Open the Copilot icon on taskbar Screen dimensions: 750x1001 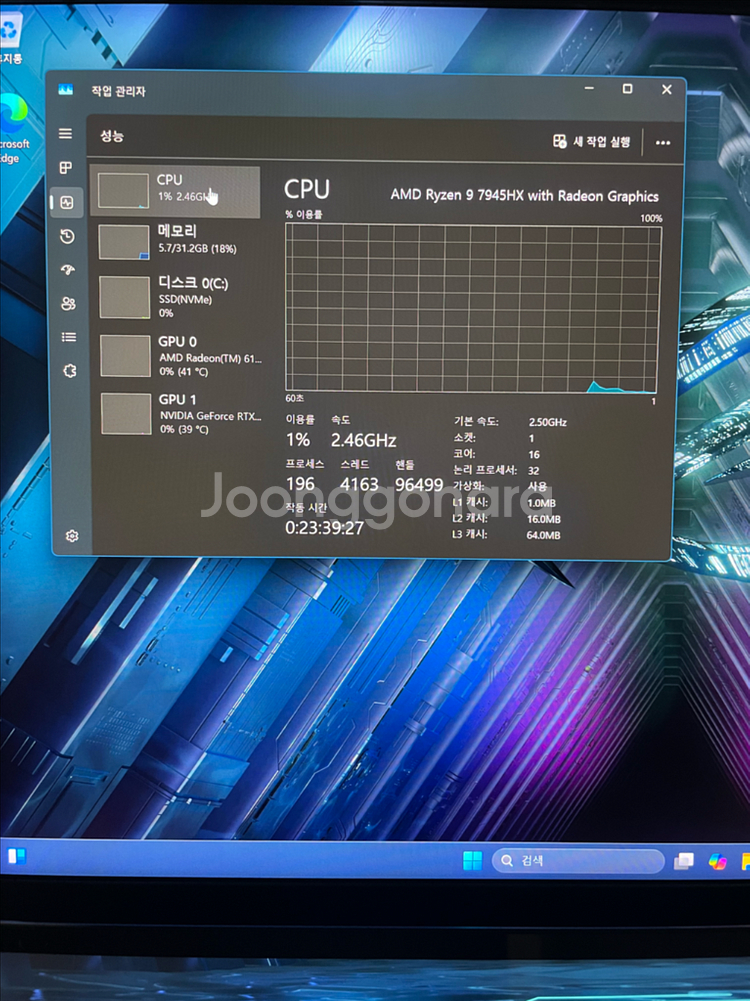[718, 862]
